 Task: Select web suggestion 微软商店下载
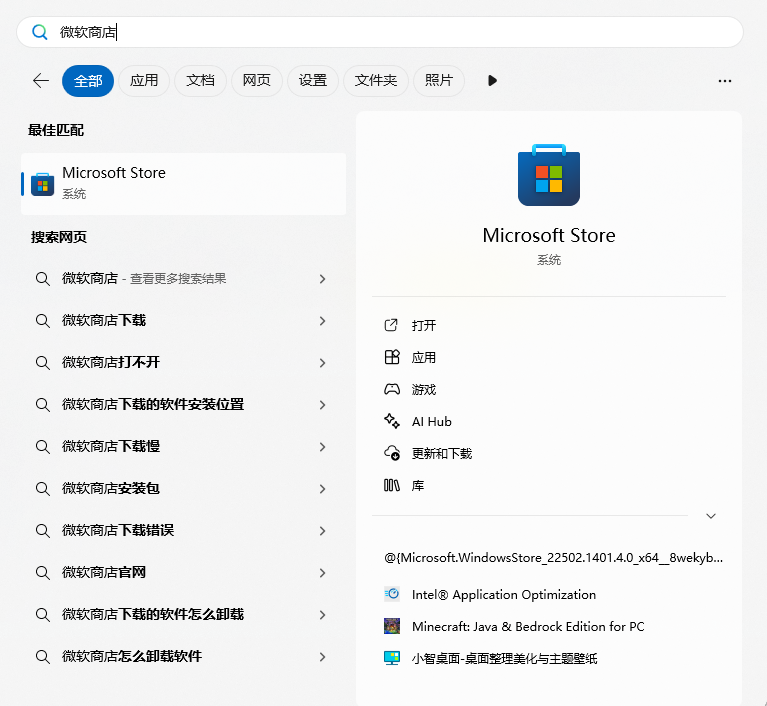coord(181,321)
